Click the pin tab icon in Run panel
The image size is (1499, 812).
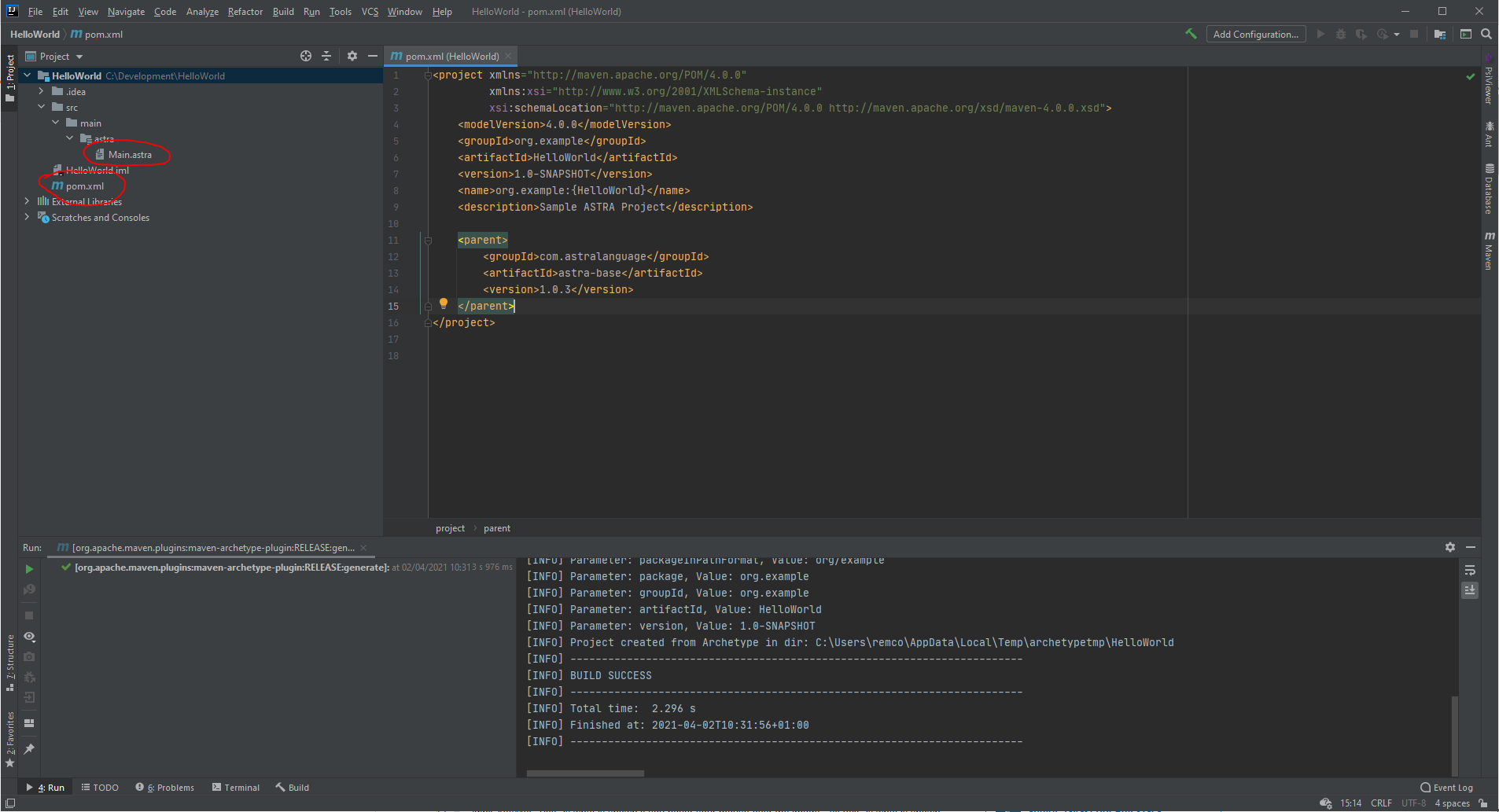pyautogui.click(x=29, y=749)
